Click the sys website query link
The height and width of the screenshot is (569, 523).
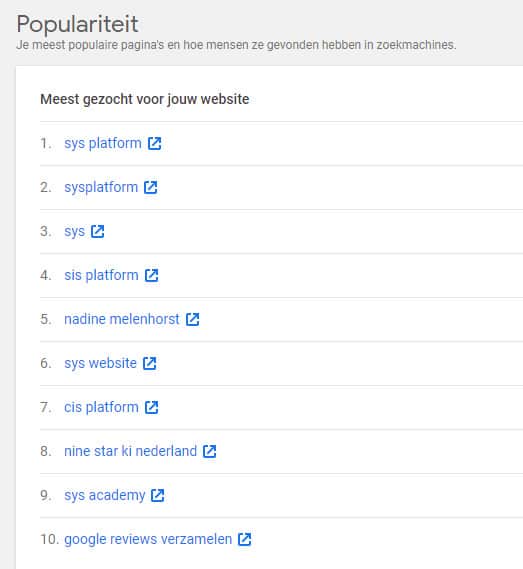[100, 364]
